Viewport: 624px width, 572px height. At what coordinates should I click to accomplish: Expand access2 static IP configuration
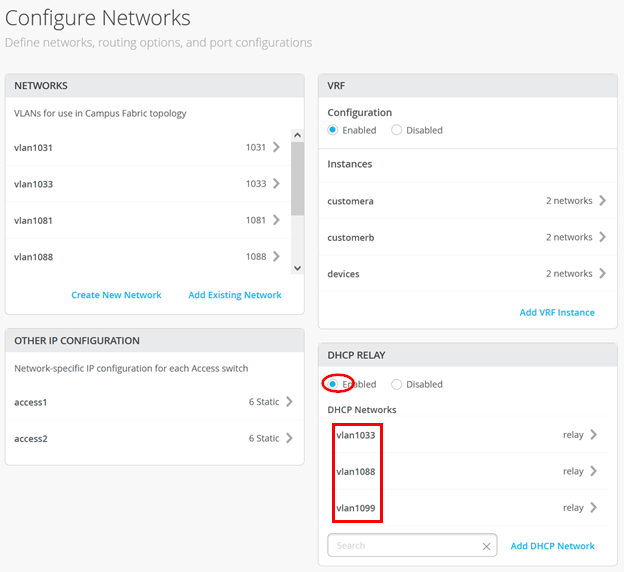point(289,438)
